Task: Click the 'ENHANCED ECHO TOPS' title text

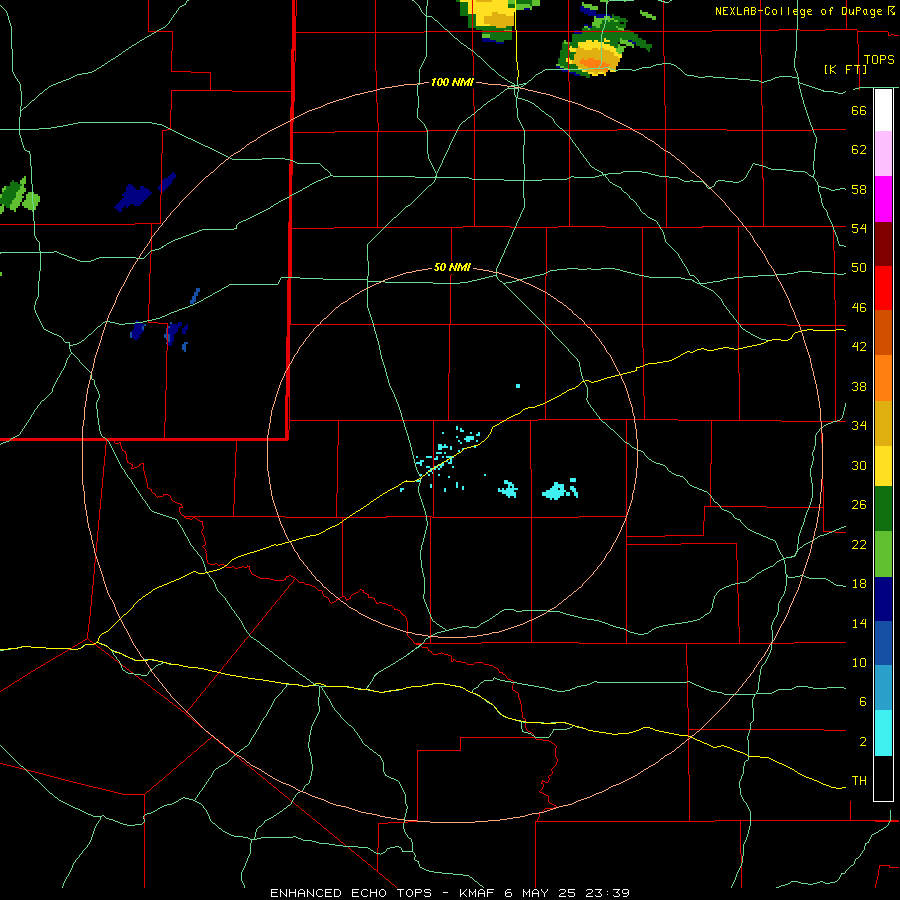Action: [351, 893]
